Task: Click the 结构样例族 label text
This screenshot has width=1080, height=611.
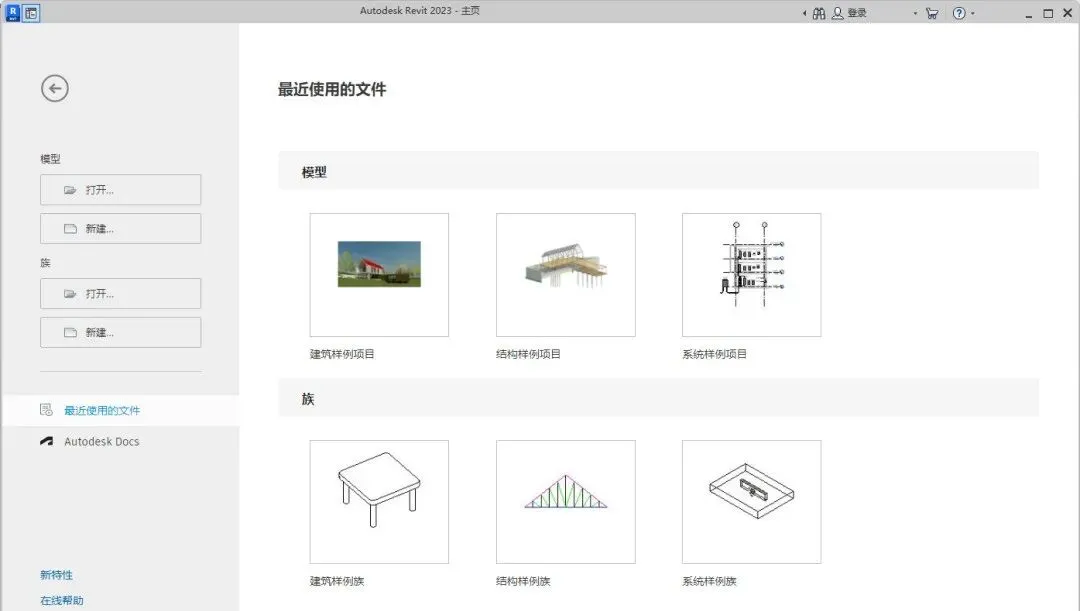Action: coord(523,581)
